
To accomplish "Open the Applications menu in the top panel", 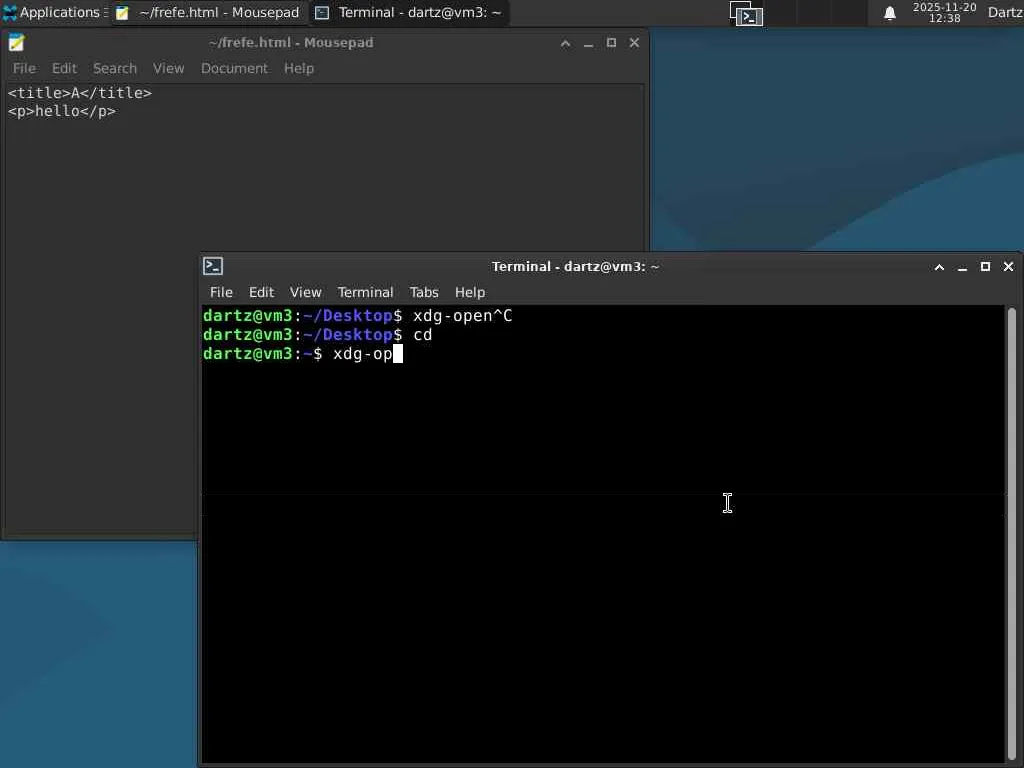I will 53,12.
